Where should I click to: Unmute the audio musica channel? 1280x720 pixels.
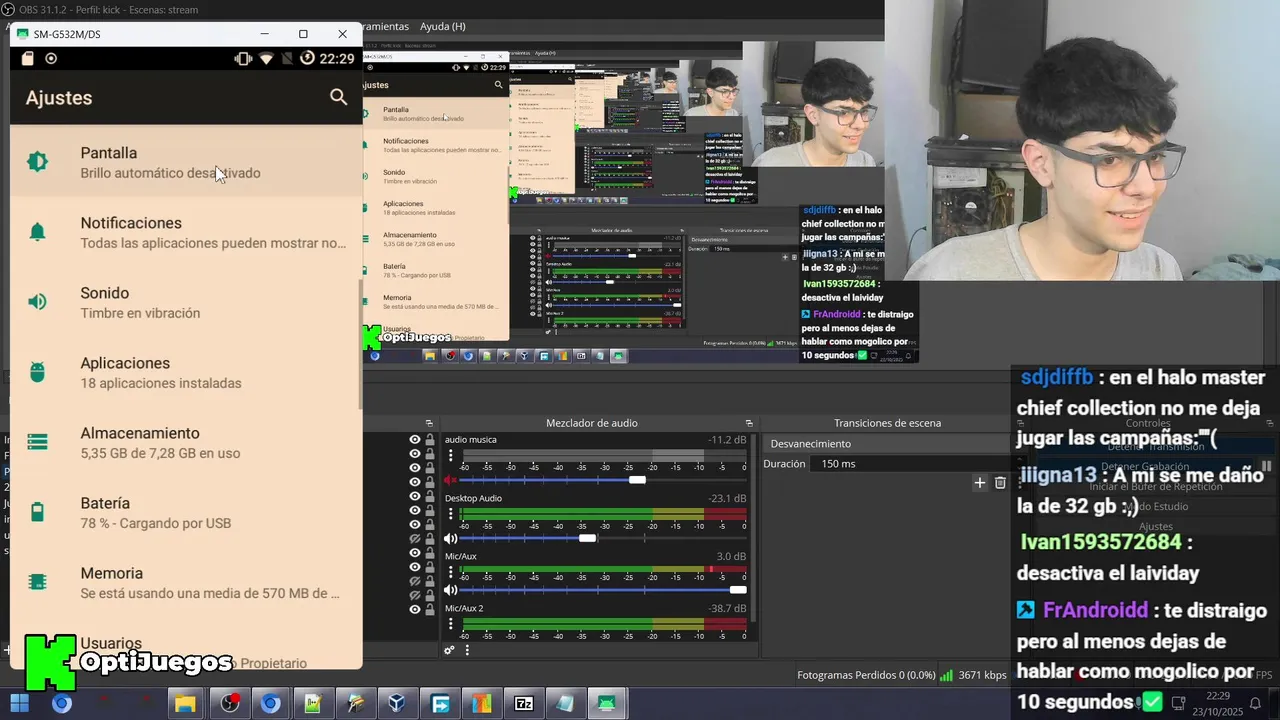pos(450,480)
